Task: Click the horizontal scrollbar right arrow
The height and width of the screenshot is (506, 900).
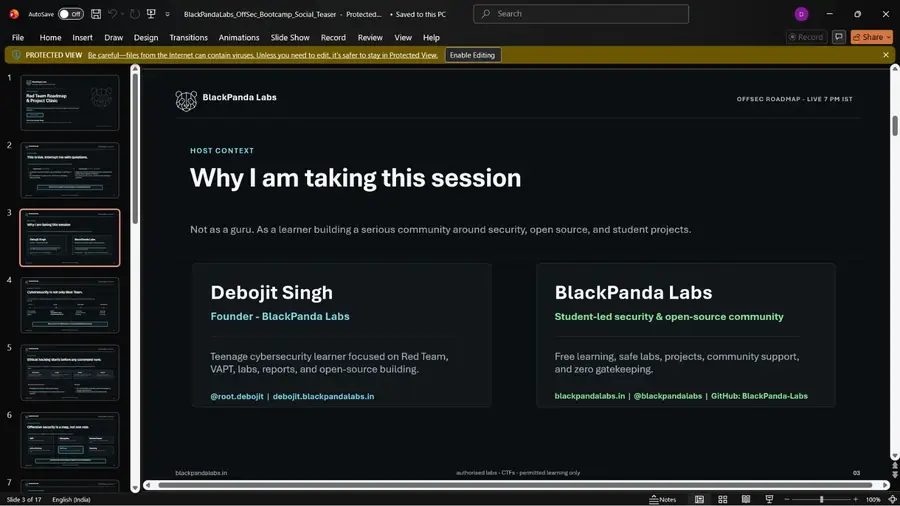Action: pos(885,485)
